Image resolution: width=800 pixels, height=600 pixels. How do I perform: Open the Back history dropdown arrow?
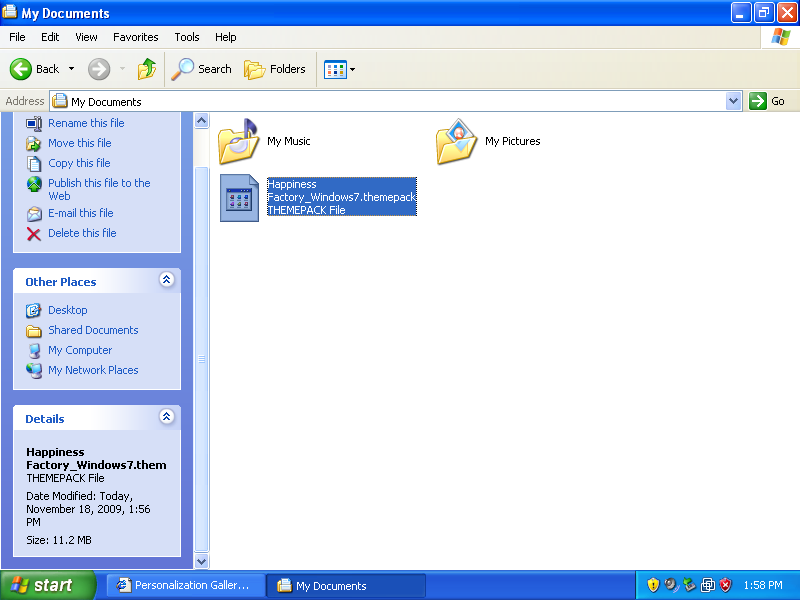tap(71, 69)
